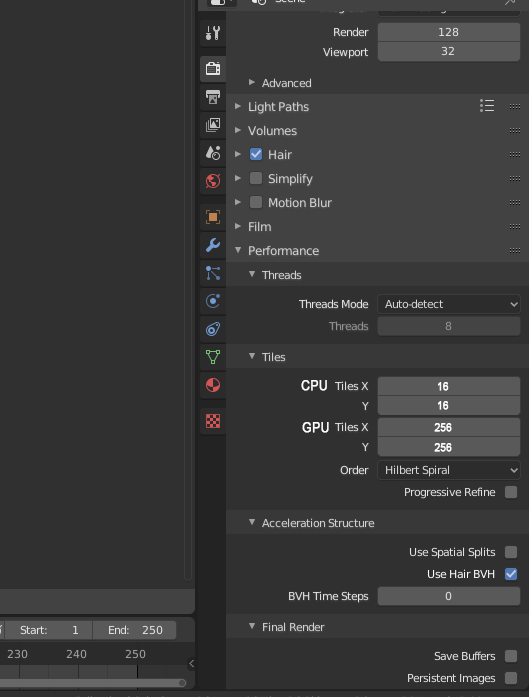Disable the Hair checkbox
This screenshot has width=529, height=697.
(x=256, y=154)
